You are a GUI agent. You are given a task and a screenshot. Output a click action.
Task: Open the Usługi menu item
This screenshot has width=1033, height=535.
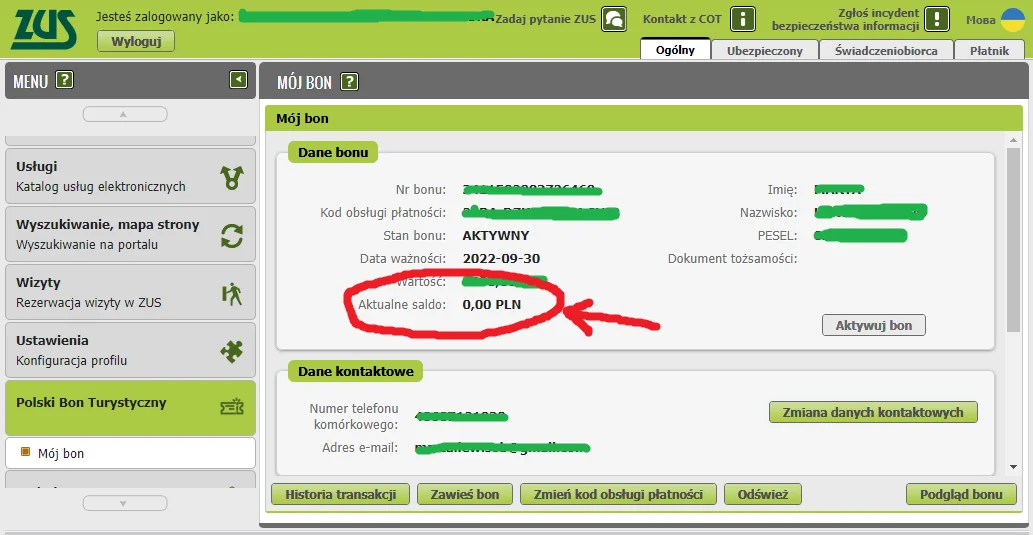pos(130,176)
